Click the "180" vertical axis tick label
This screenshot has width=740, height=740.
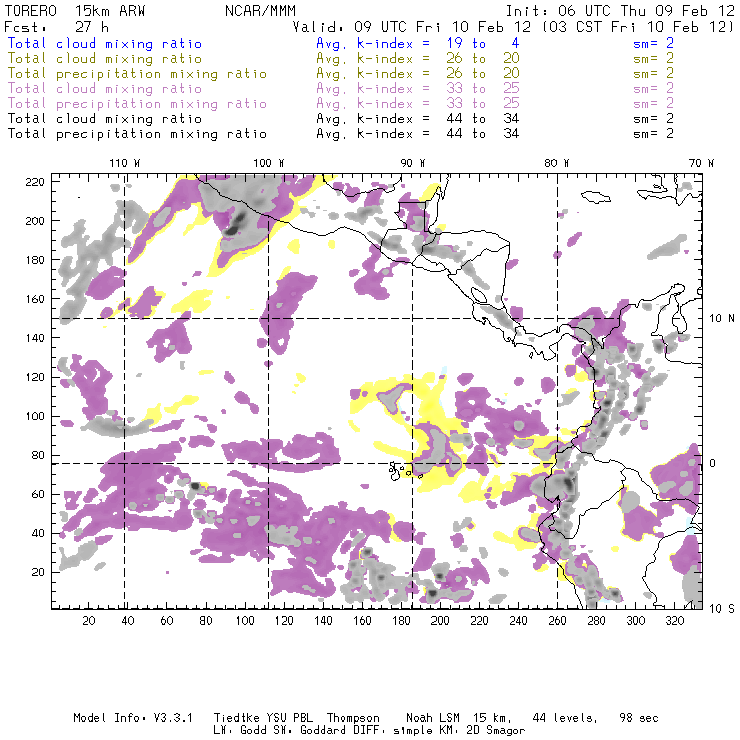pyautogui.click(x=35, y=260)
